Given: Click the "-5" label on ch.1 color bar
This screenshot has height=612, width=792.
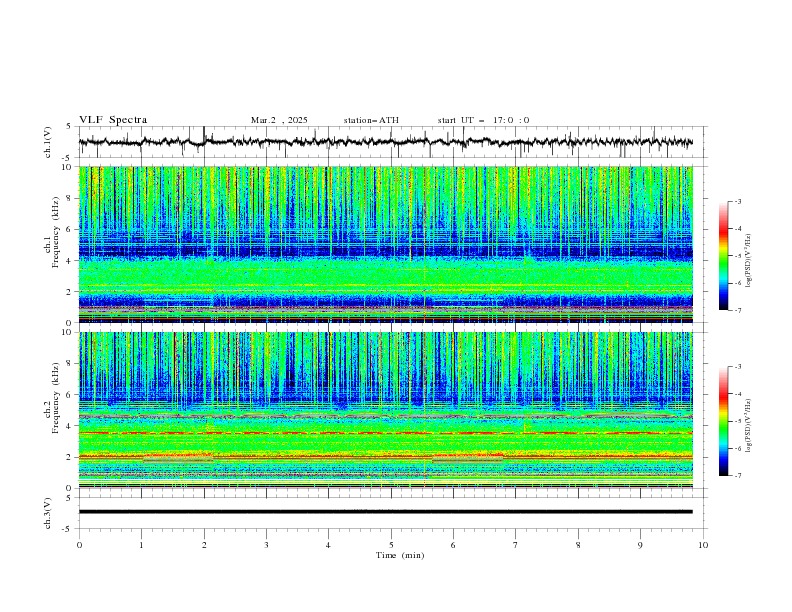Looking at the screenshot, I should (x=738, y=256).
